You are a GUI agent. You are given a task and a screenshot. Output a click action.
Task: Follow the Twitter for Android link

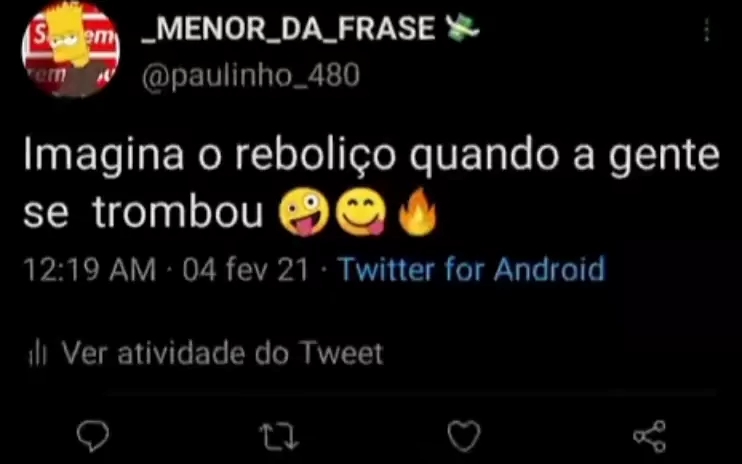(x=471, y=270)
